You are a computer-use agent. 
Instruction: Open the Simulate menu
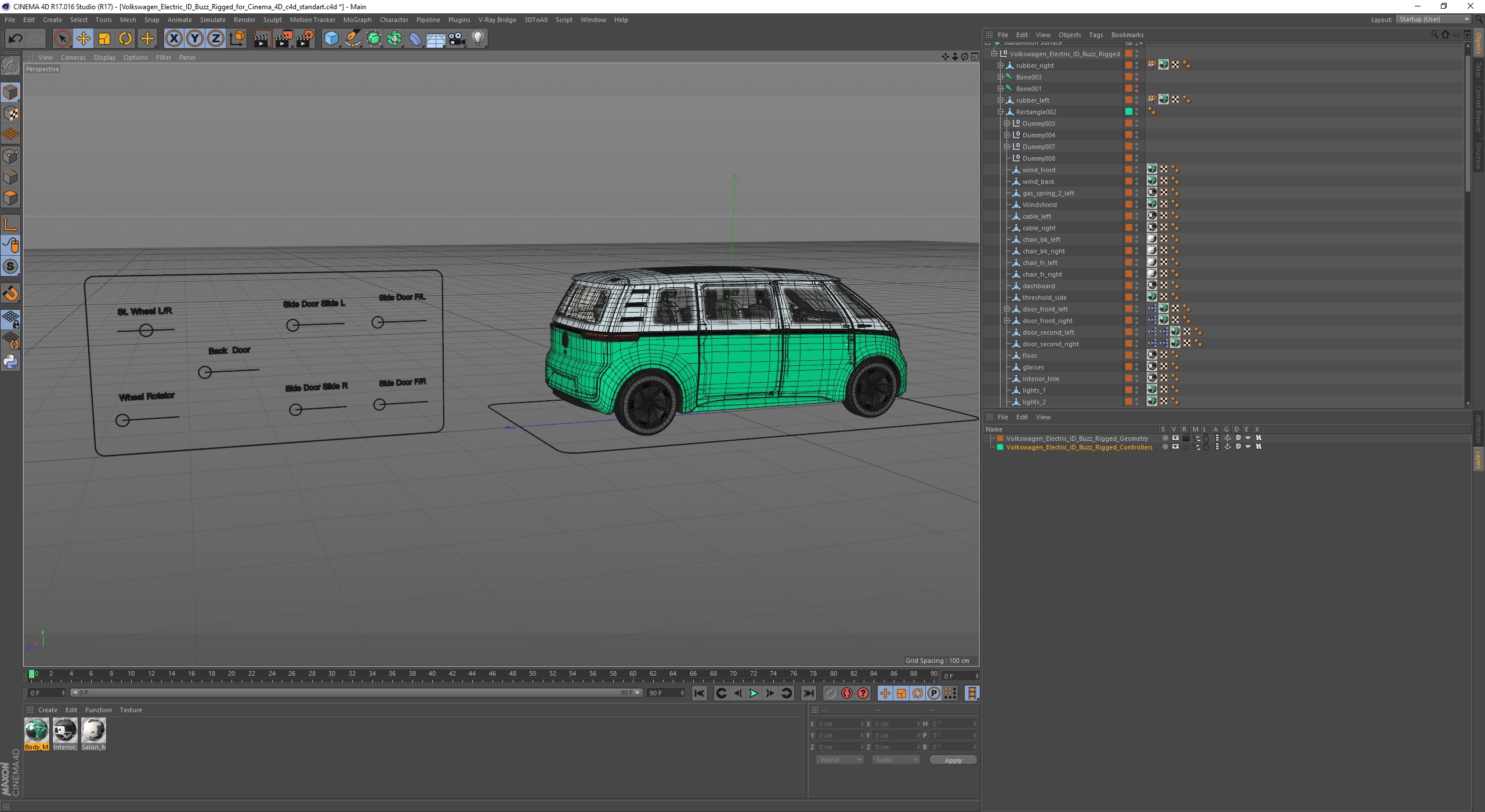click(x=212, y=20)
